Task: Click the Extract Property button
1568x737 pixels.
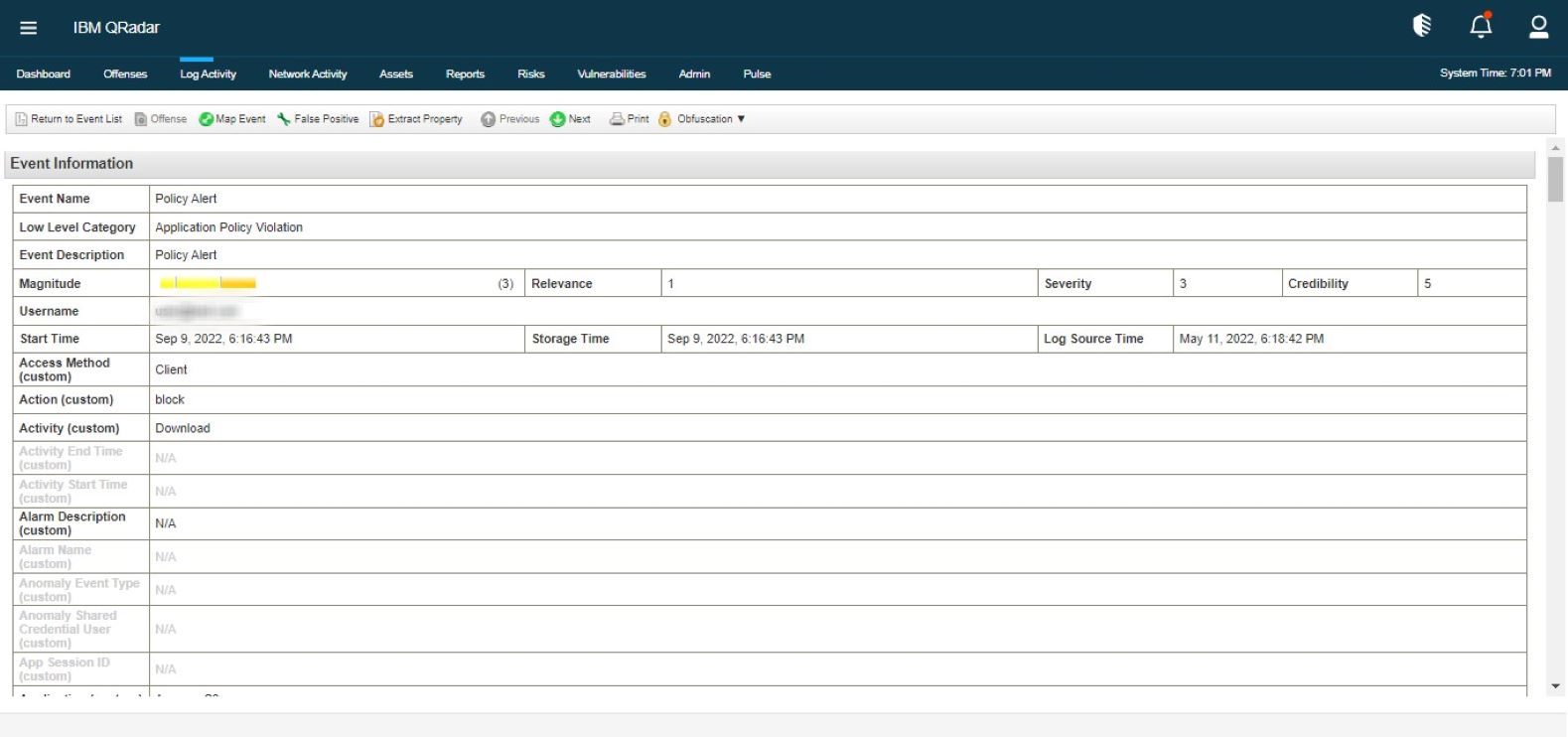Action: coord(416,119)
